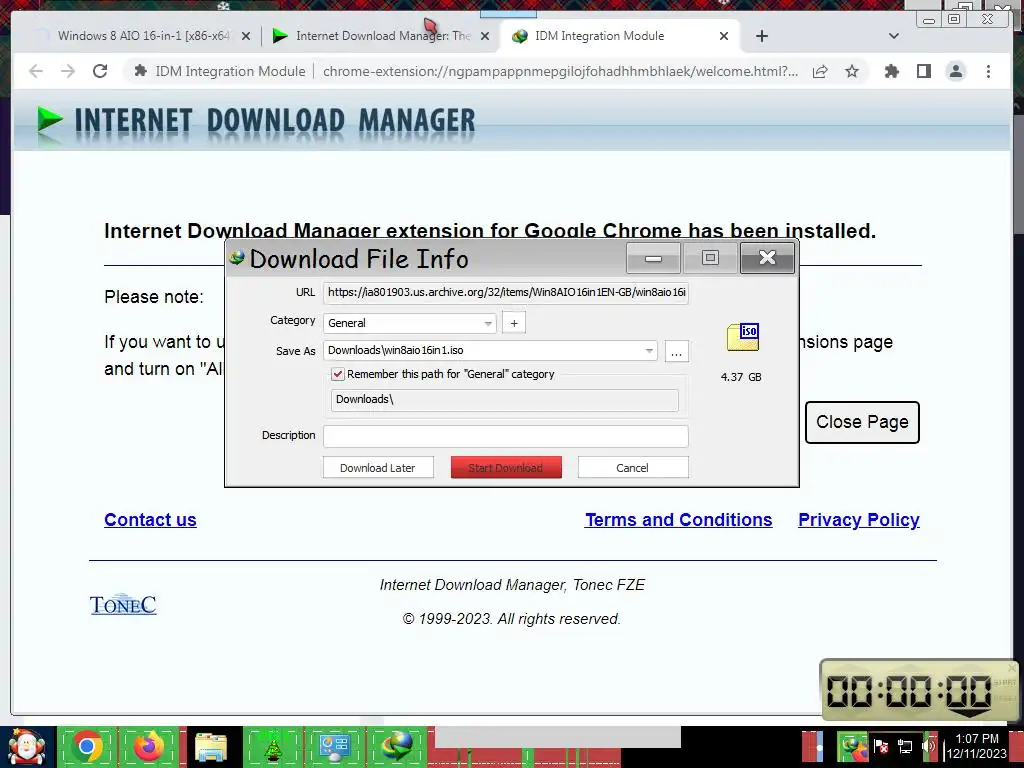Click the volume speaker tray icon
Screen dimensions: 1024x768
point(929,746)
